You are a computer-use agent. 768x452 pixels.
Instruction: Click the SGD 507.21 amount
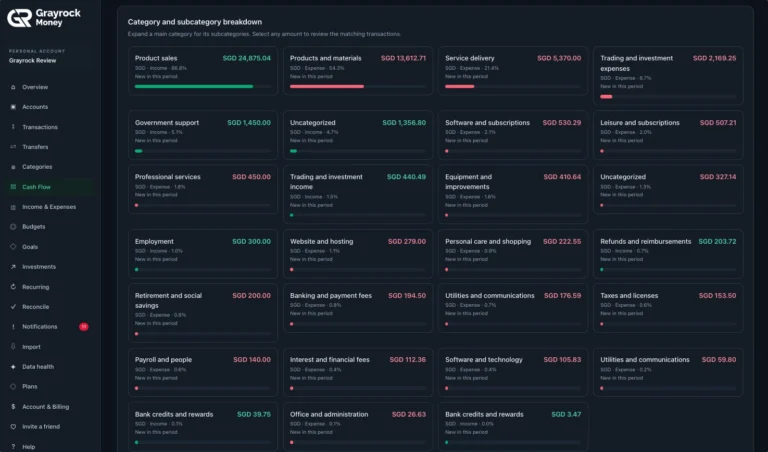718,123
